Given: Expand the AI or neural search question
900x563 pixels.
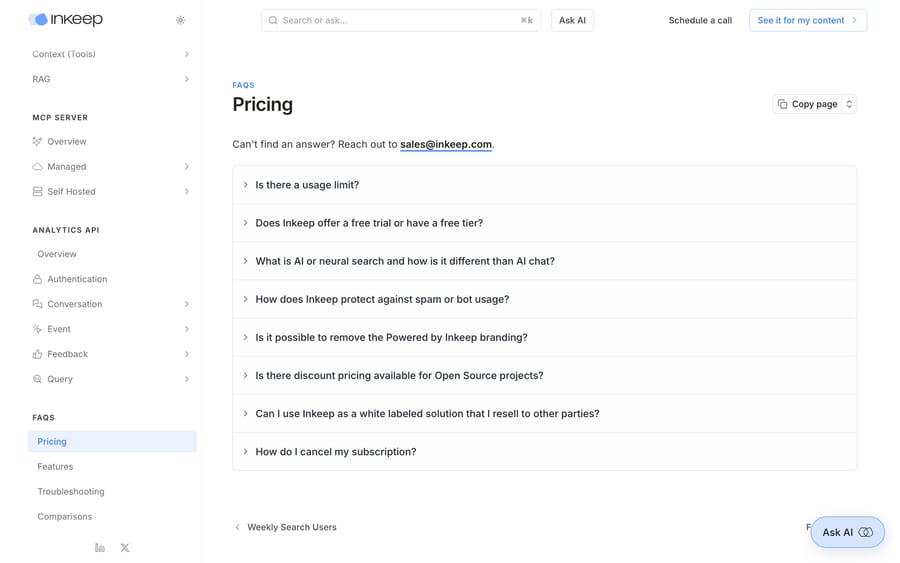Looking at the screenshot, I should 545,261.
